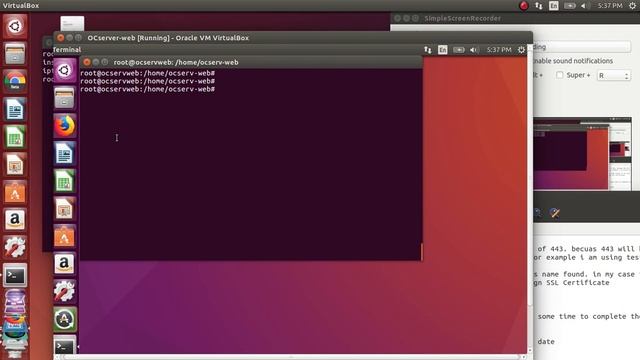Open the host Ubuntu Dash search icon
Screen dimensions: 640x360
(x=15, y=27)
